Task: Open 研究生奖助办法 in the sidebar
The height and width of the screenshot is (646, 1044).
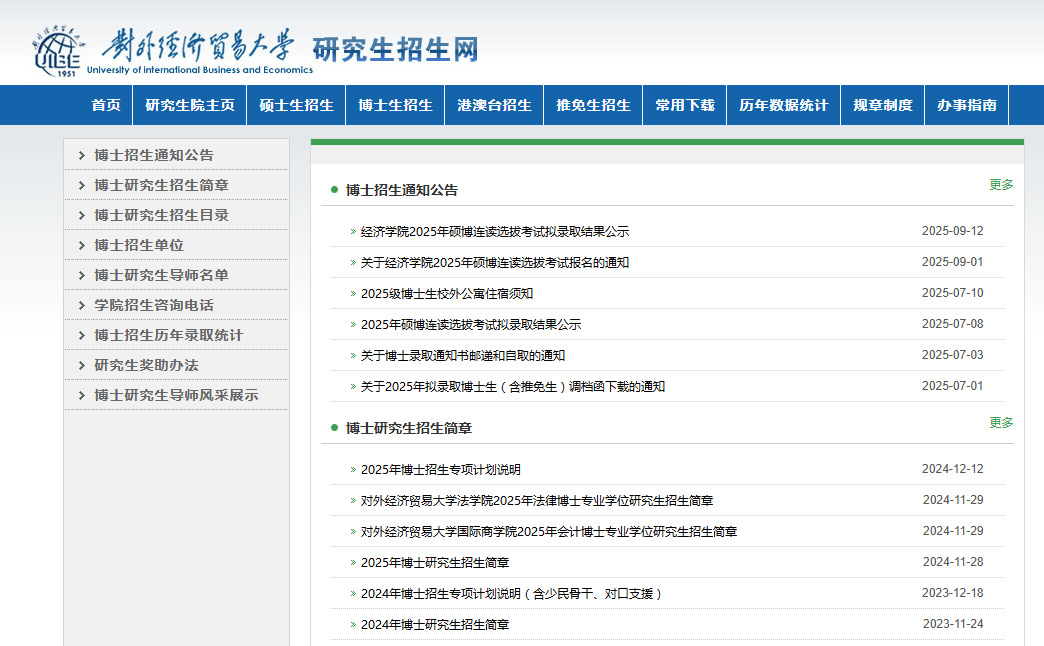Action: pos(146,365)
